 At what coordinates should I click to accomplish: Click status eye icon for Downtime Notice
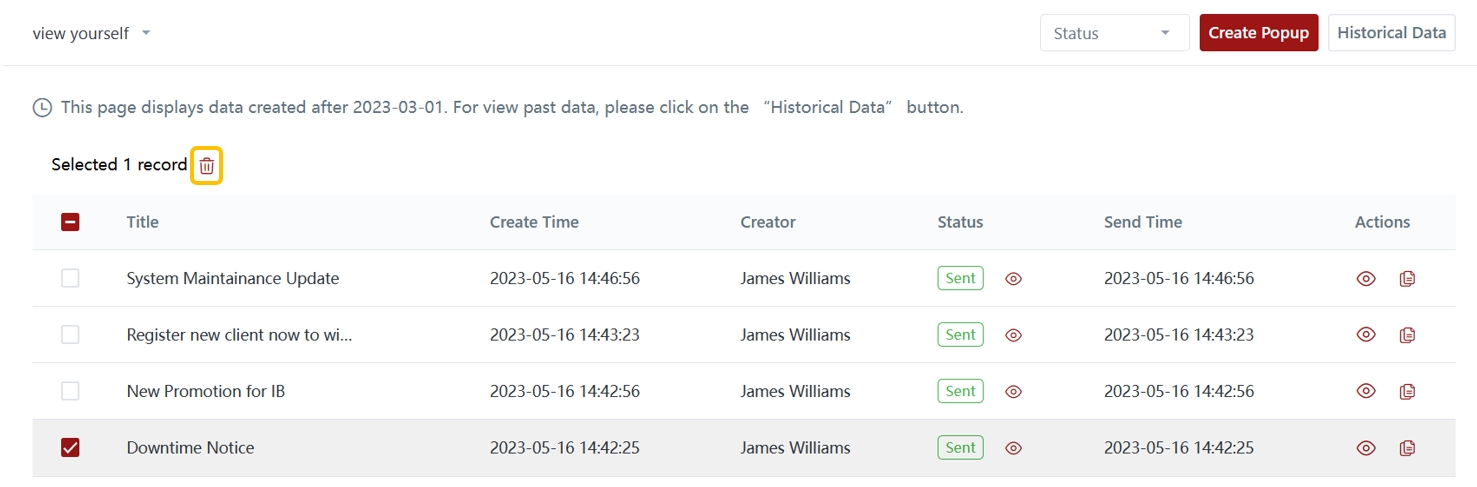click(1013, 448)
